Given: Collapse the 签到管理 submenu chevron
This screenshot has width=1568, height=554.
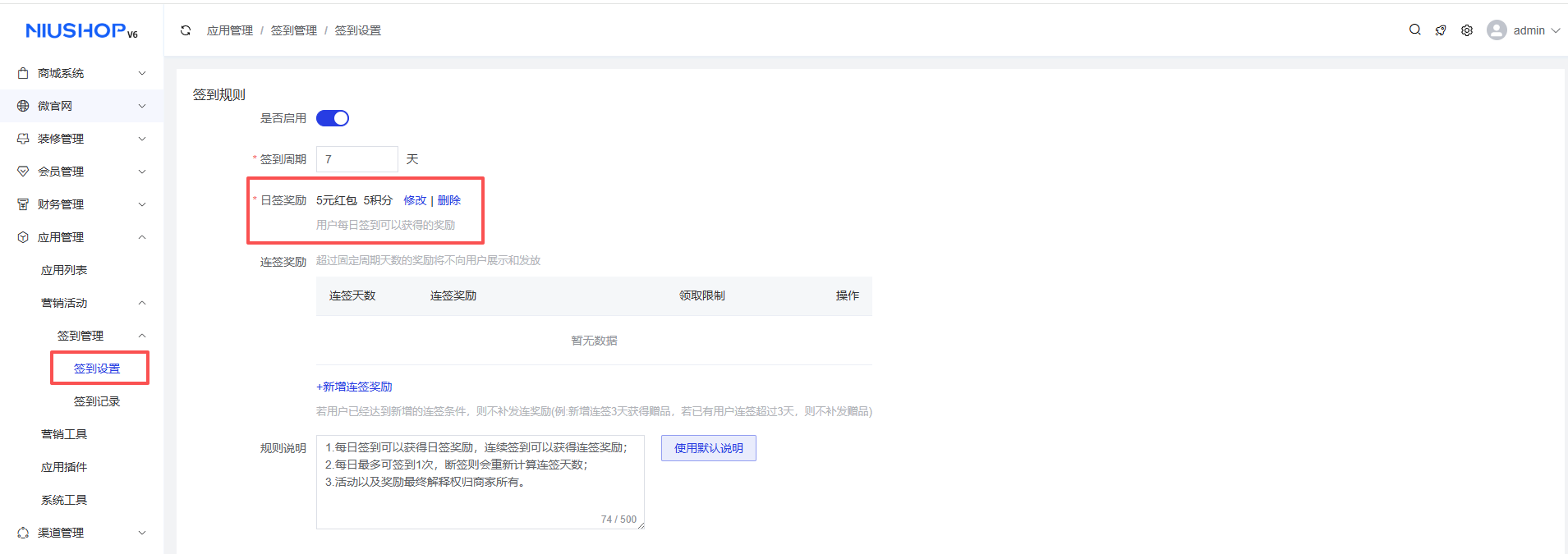Looking at the screenshot, I should [x=142, y=336].
